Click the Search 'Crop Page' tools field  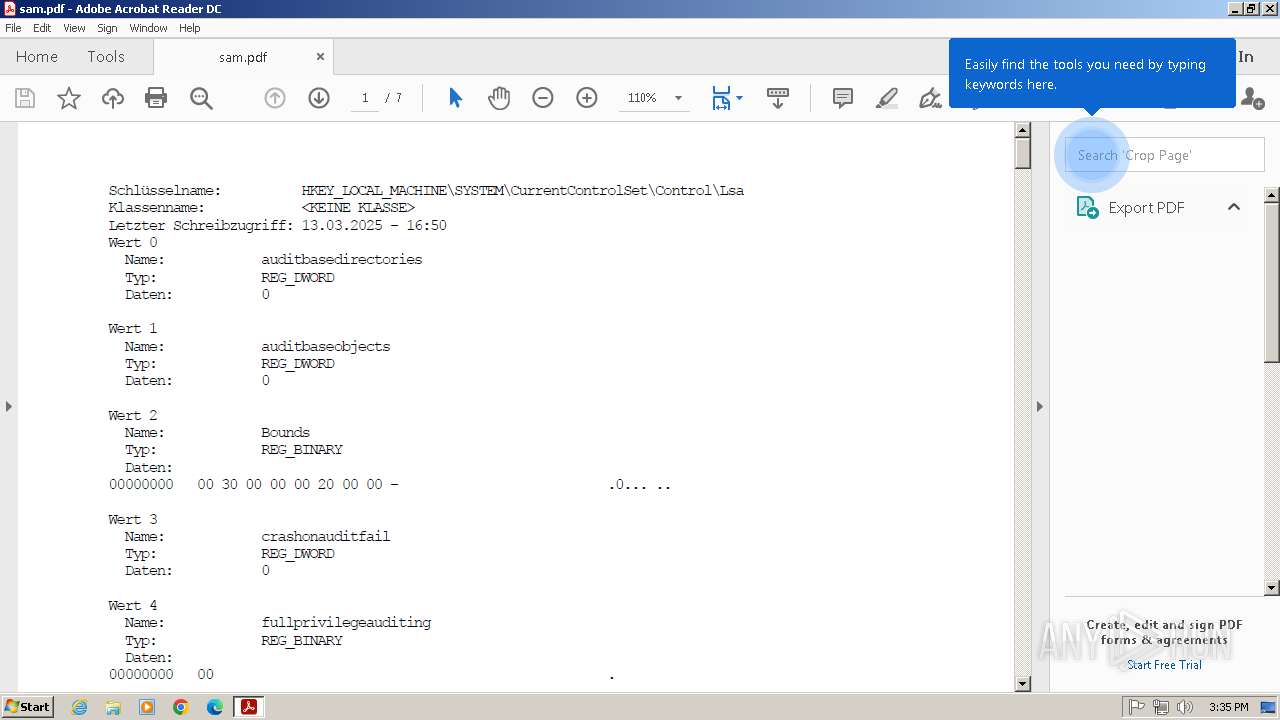[x=1165, y=155]
